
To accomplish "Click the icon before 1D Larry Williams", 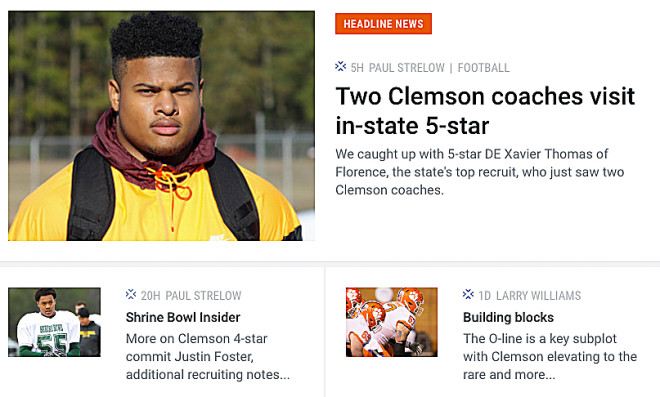I will click(x=468, y=294).
